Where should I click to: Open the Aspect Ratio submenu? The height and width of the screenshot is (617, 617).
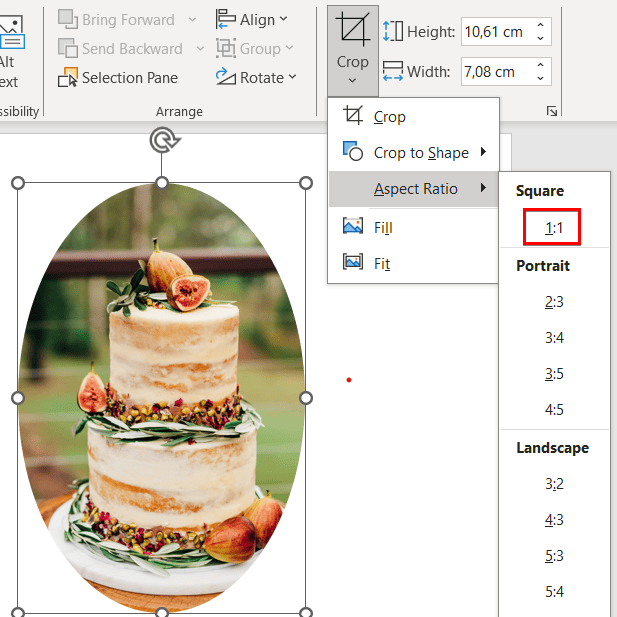click(x=415, y=188)
